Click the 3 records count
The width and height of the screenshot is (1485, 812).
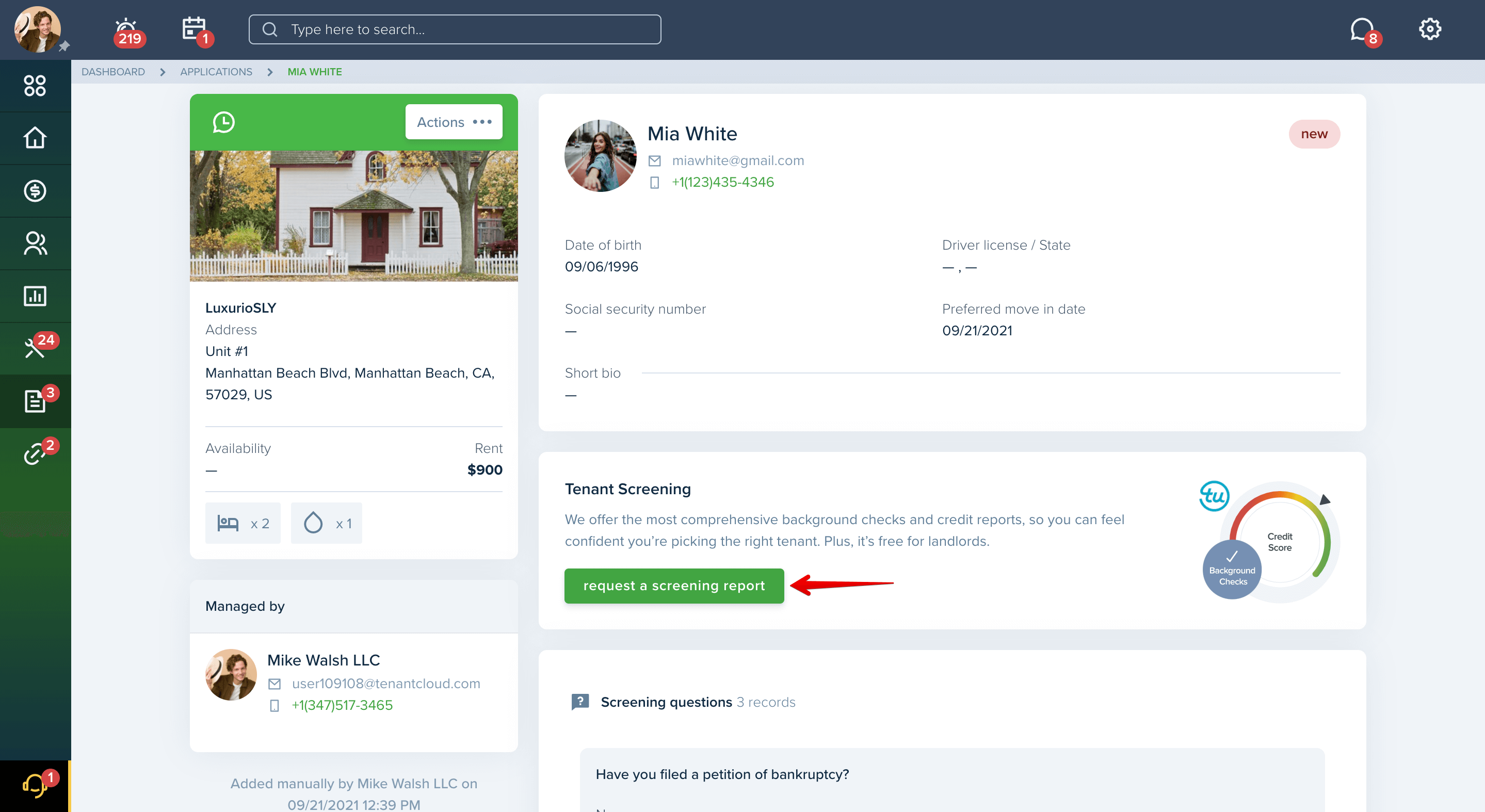coord(766,703)
